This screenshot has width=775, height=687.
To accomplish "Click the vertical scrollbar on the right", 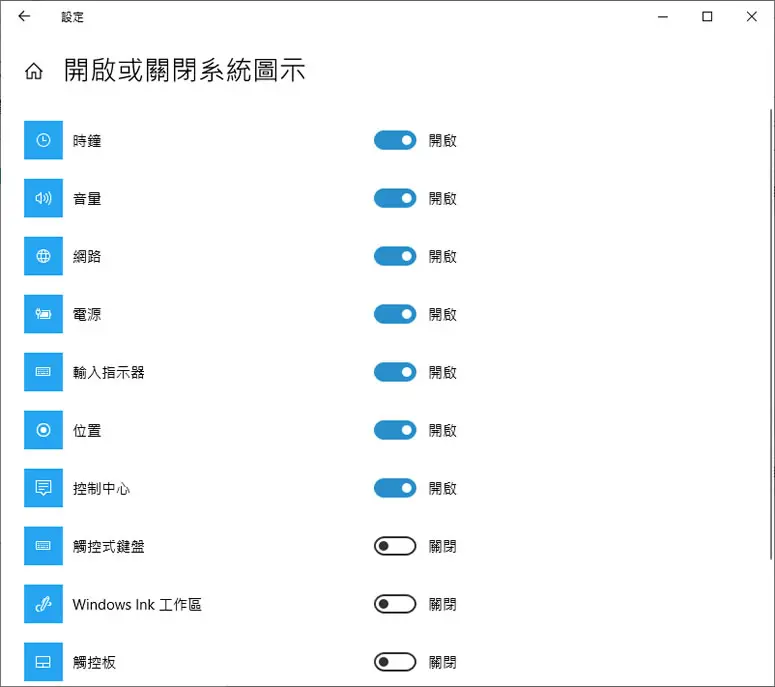I will point(772,334).
